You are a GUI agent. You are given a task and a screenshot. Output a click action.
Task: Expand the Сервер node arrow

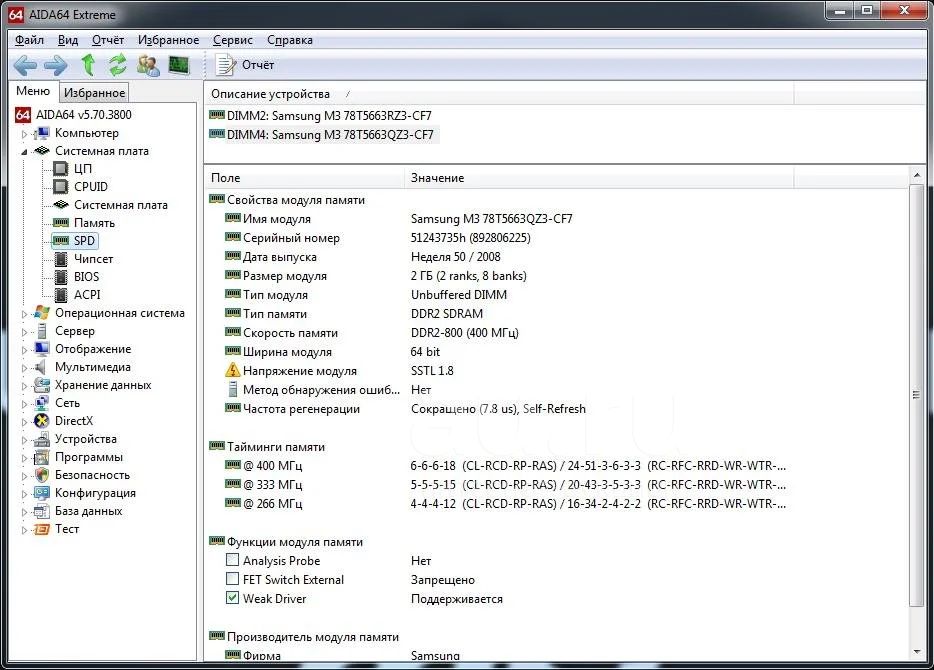click(24, 332)
